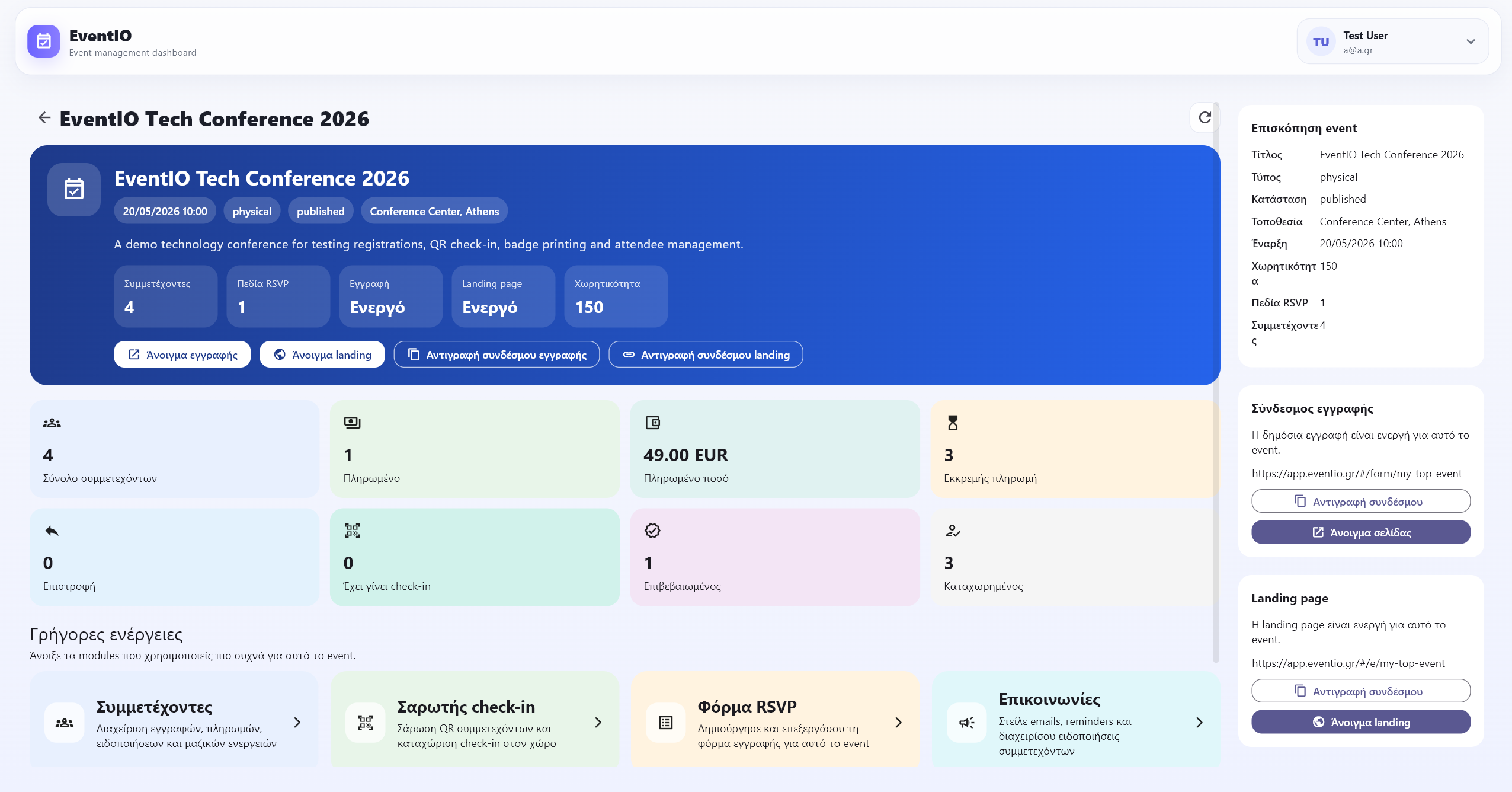Click the Γρήγορες ενέργειες heading
The width and height of the screenshot is (1512, 792).
pos(106,634)
